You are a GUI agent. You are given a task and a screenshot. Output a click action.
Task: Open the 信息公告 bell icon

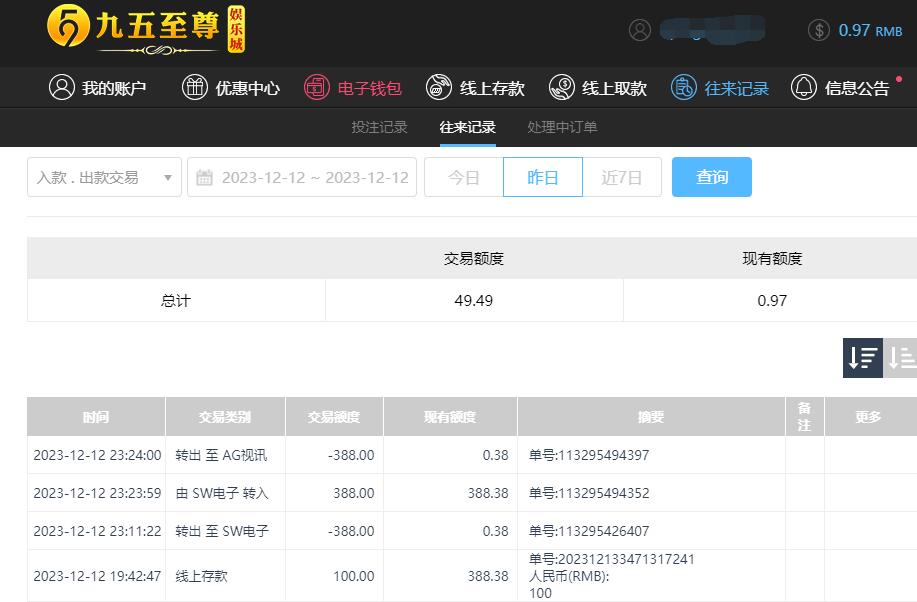tap(804, 88)
